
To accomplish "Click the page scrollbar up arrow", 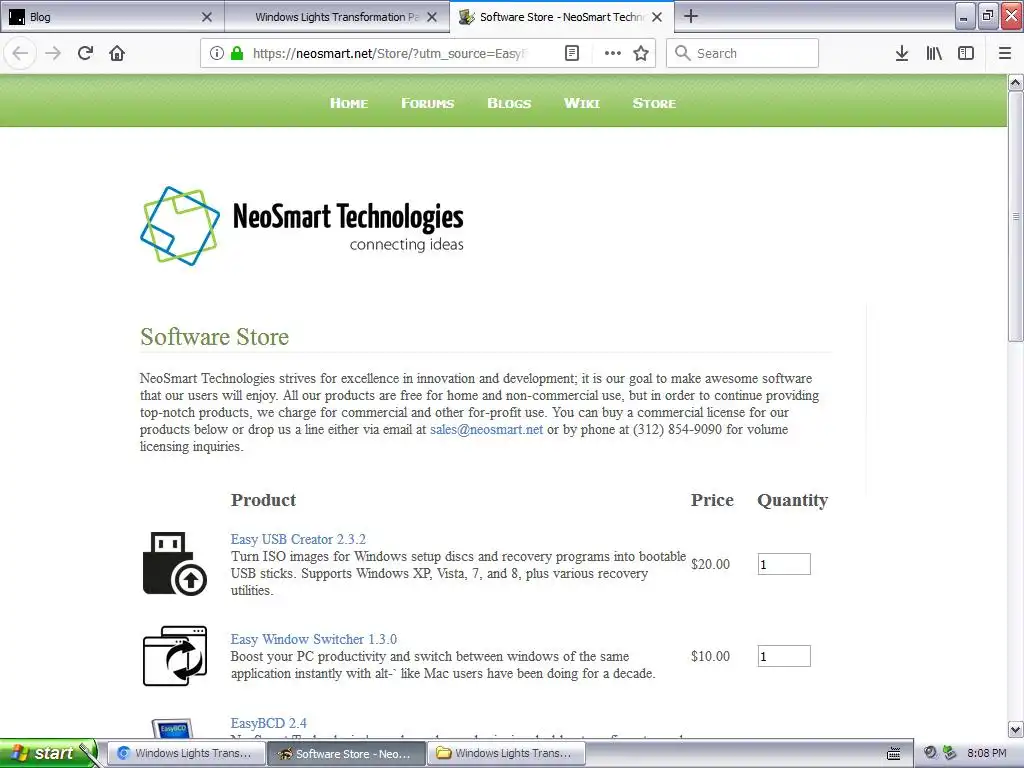I will click(1016, 82).
